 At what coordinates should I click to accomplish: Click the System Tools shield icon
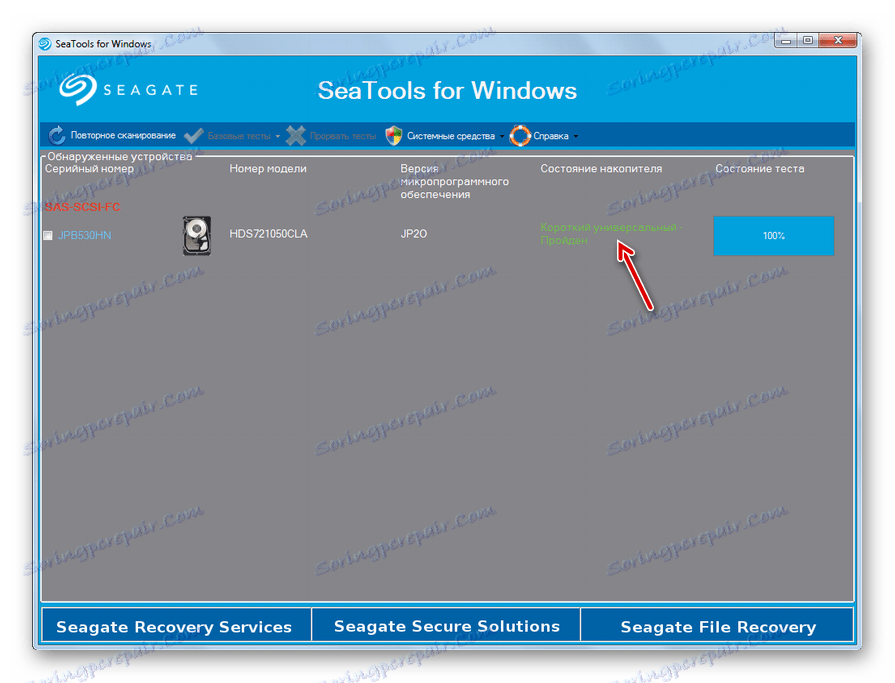click(394, 135)
